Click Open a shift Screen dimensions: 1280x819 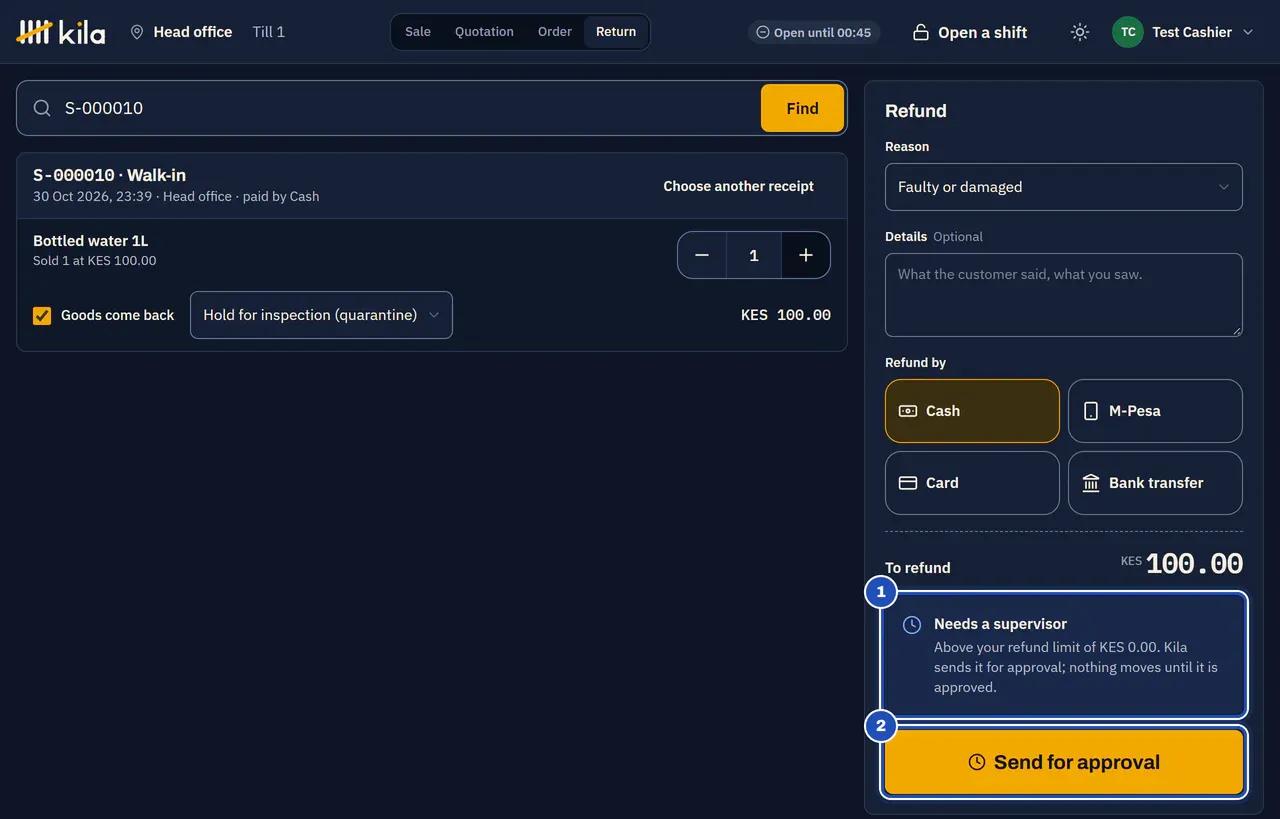tap(970, 32)
